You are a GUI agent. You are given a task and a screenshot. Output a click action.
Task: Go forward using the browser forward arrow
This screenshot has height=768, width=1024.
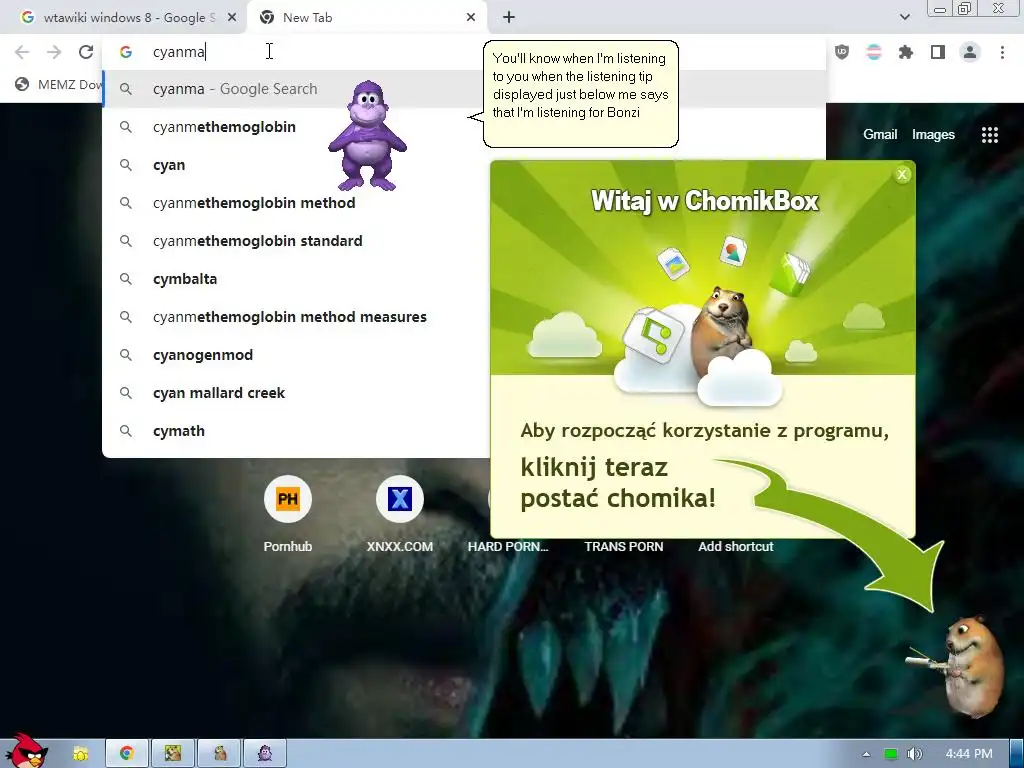[54, 52]
